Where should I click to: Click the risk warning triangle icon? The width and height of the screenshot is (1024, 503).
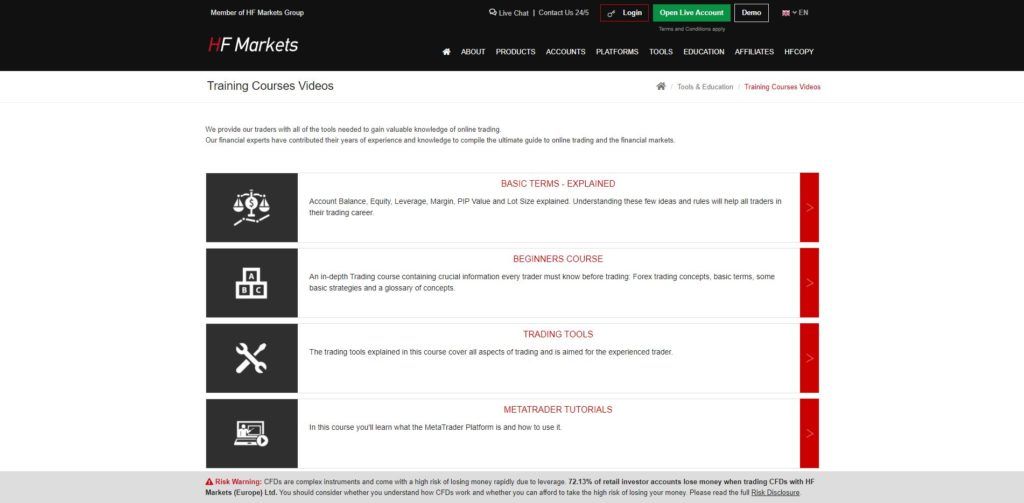click(209, 481)
